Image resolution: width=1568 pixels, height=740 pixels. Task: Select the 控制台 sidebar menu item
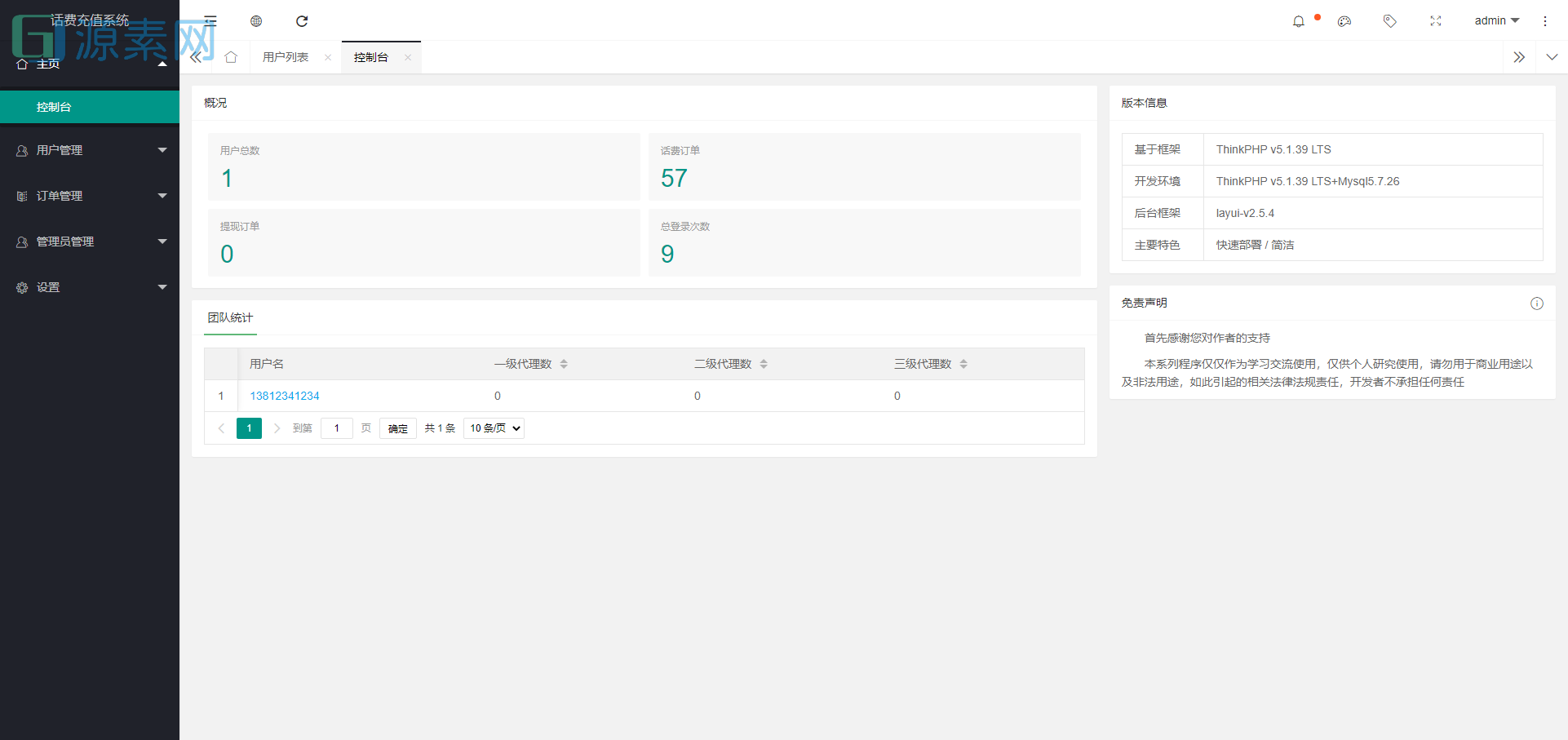(52, 107)
